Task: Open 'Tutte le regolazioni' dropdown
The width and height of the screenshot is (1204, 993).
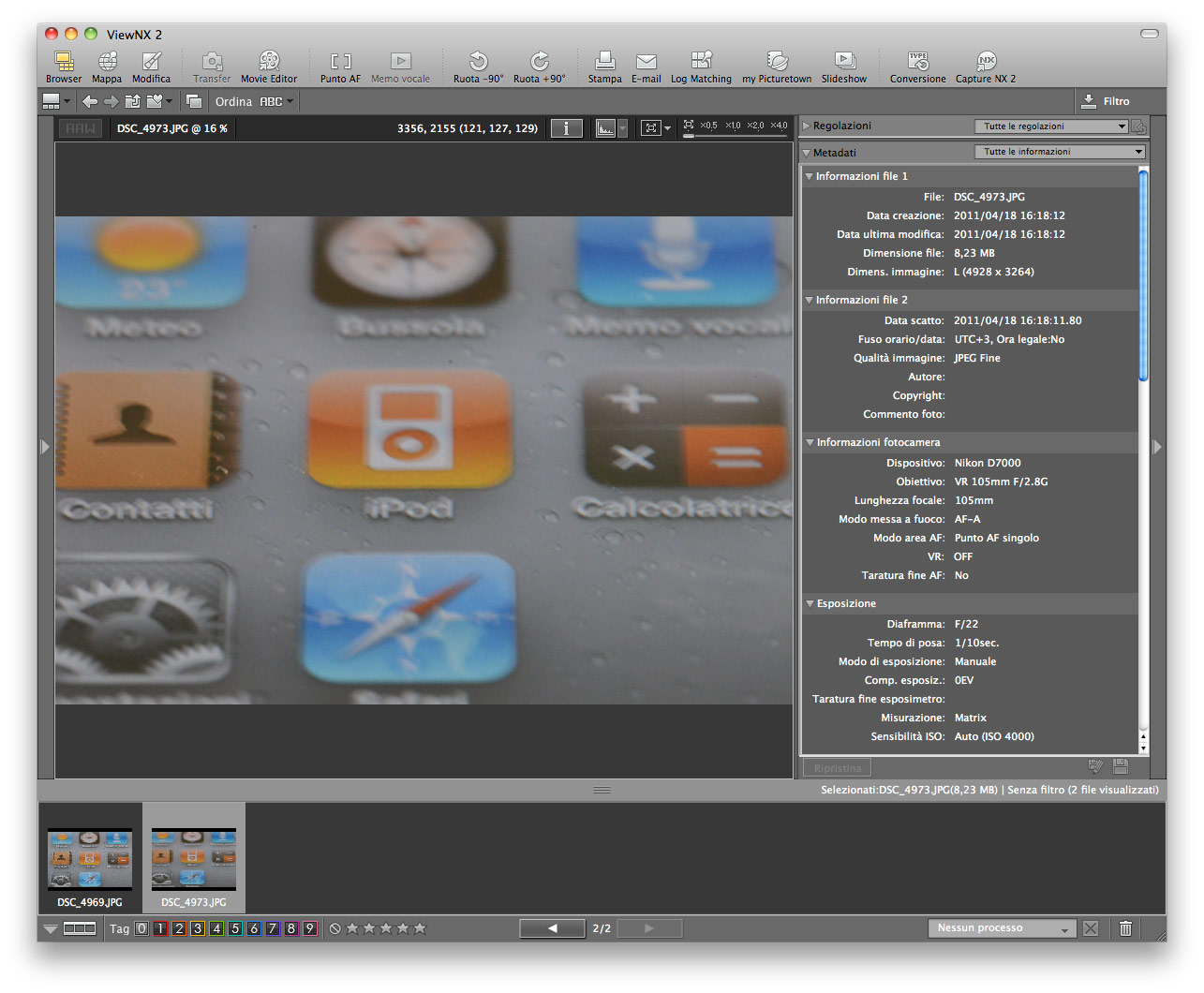Action: [x=1051, y=126]
